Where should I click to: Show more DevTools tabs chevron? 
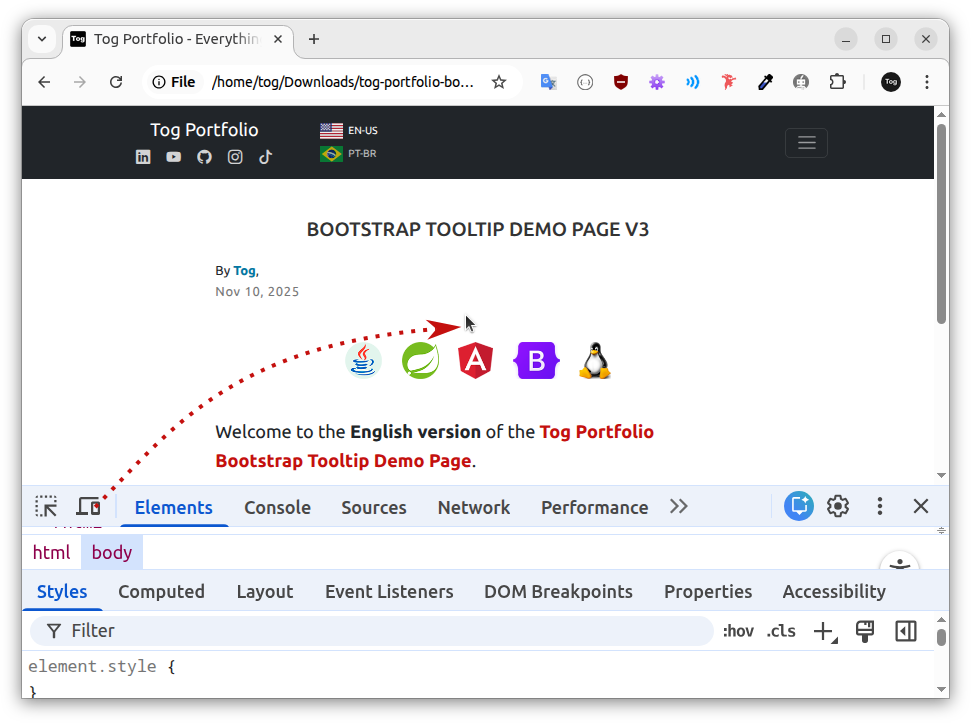pyautogui.click(x=679, y=506)
